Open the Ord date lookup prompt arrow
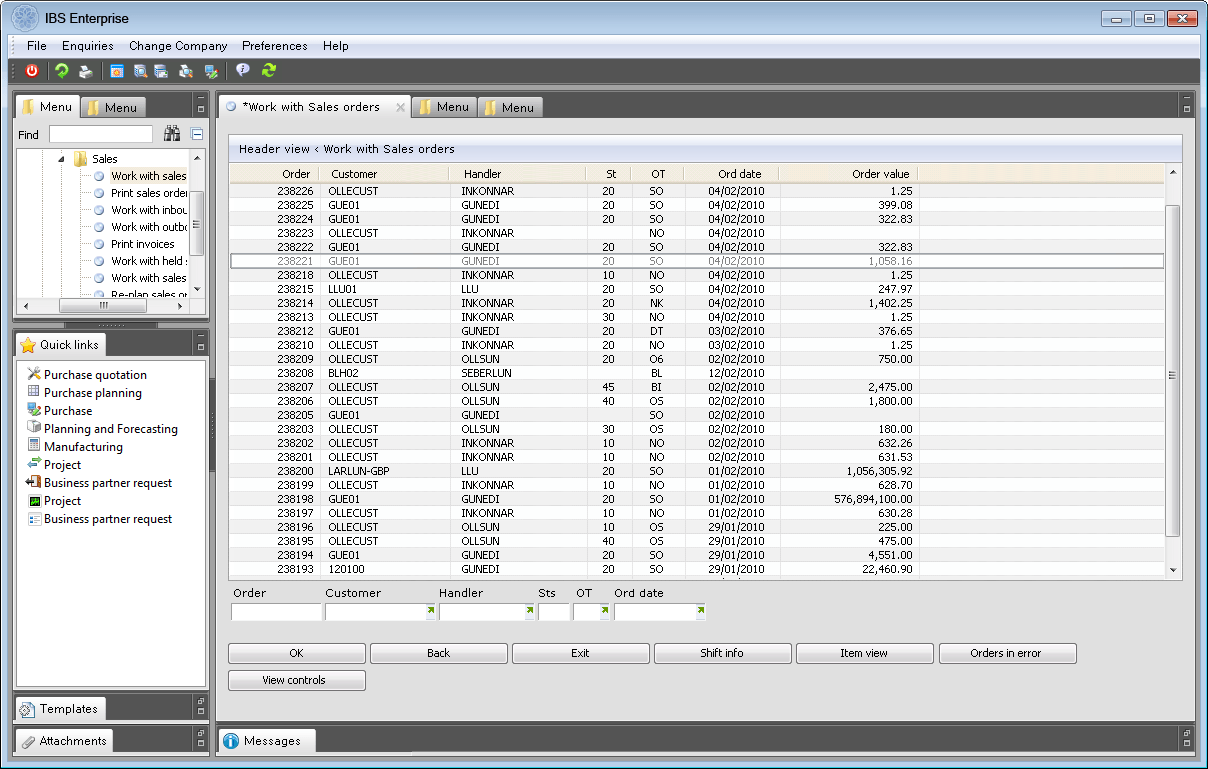Screen dimensions: 1208x769 click(x=699, y=610)
